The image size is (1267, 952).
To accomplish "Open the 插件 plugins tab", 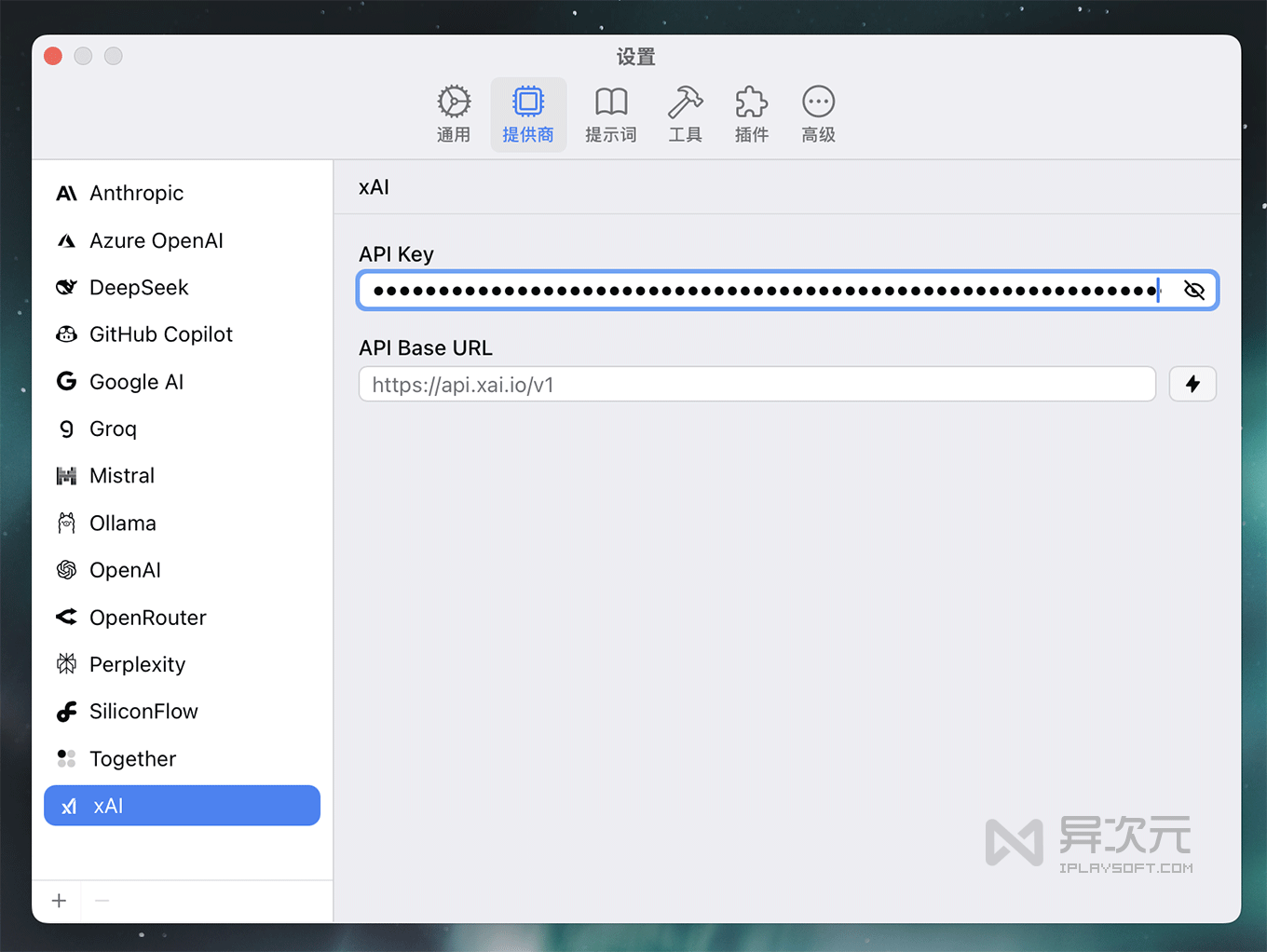I will click(751, 115).
